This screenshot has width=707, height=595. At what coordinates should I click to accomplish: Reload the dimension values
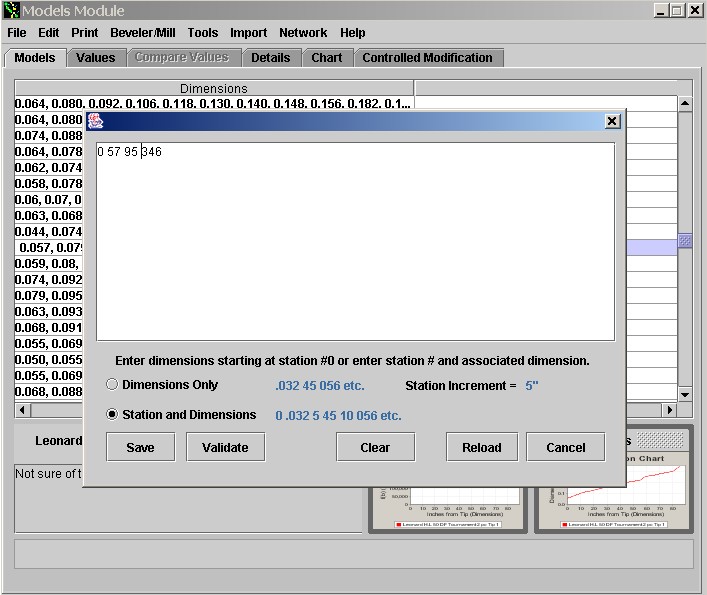tap(481, 447)
